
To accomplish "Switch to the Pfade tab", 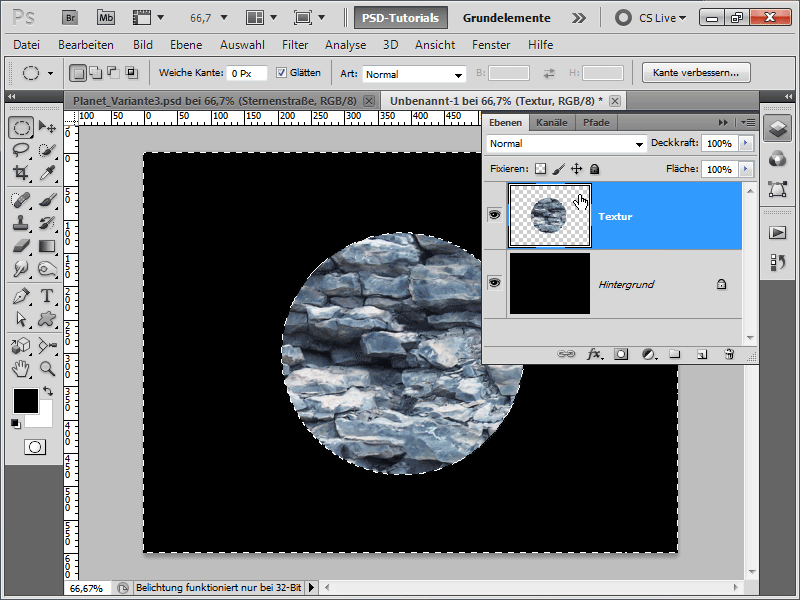I will pyautogui.click(x=596, y=122).
